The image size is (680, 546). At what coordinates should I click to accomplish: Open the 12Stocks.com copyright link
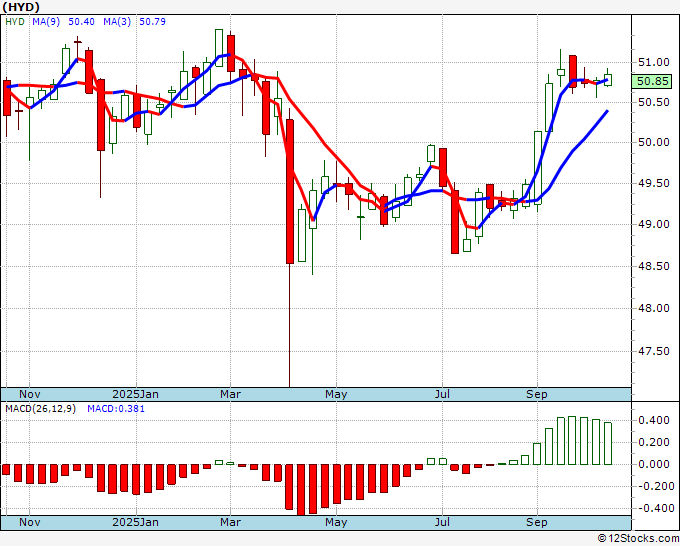click(x=638, y=539)
